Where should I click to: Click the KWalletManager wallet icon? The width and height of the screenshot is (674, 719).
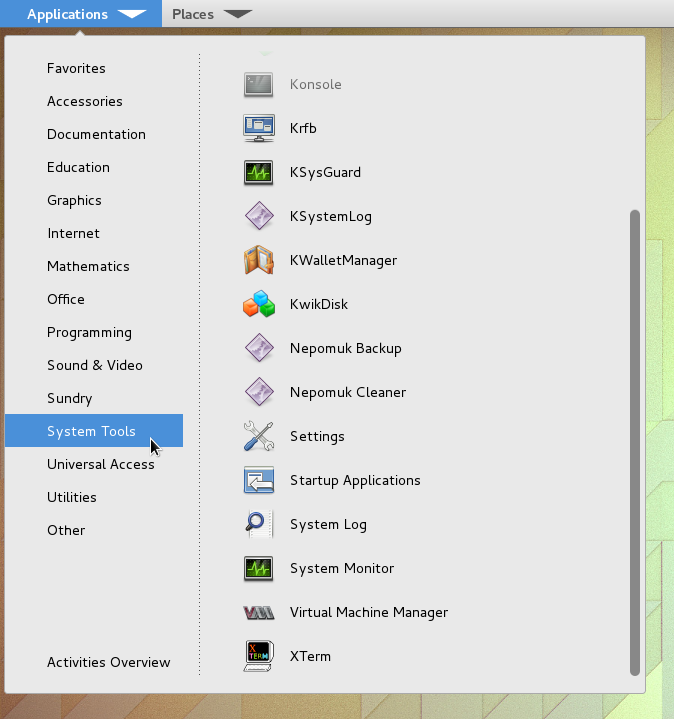click(258, 260)
